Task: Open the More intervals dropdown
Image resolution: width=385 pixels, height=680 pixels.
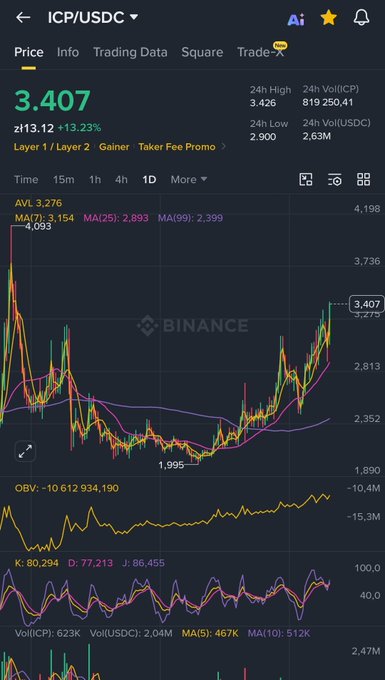Action: tap(189, 180)
